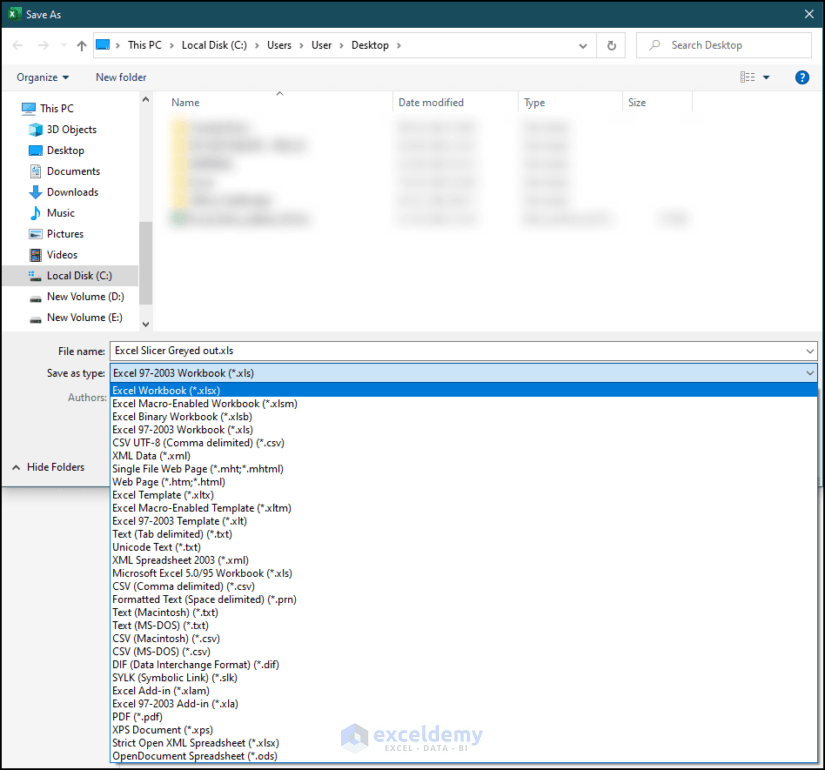This screenshot has width=825, height=770.
Task: Select Strict Open XML Spreadsheet (*.xlsx)
Action: point(464,743)
